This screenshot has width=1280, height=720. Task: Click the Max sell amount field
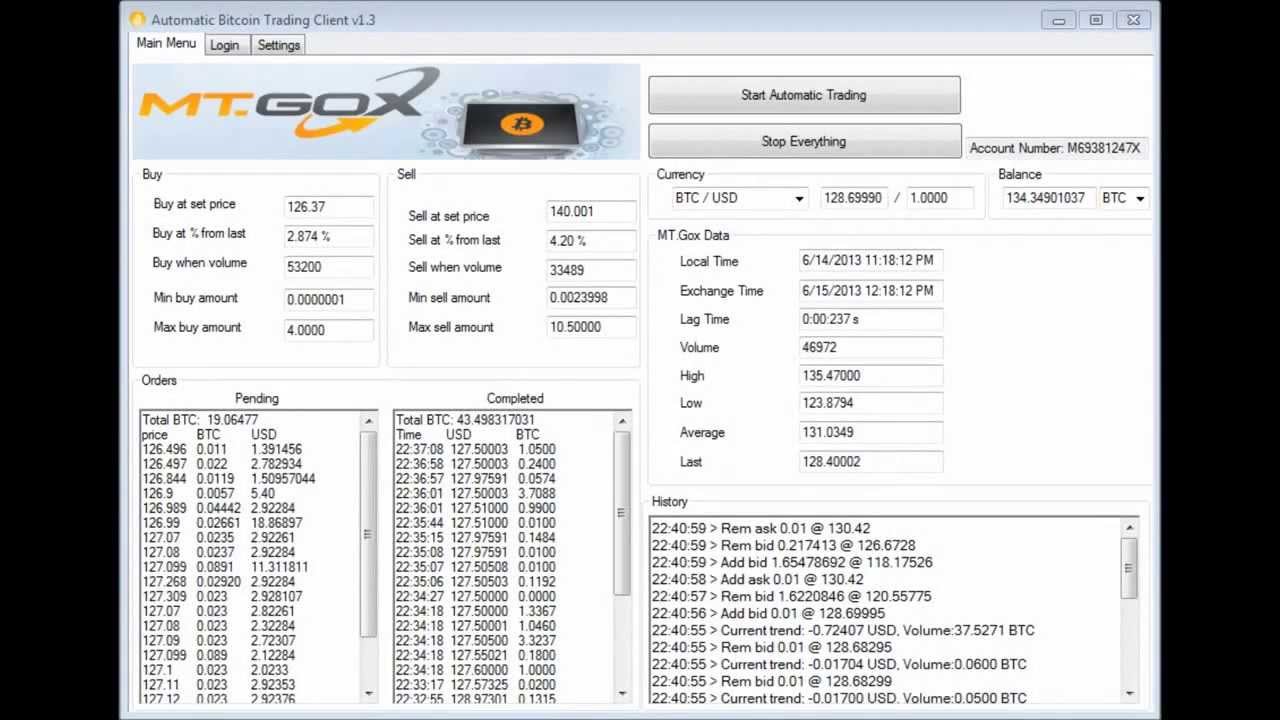coord(591,327)
